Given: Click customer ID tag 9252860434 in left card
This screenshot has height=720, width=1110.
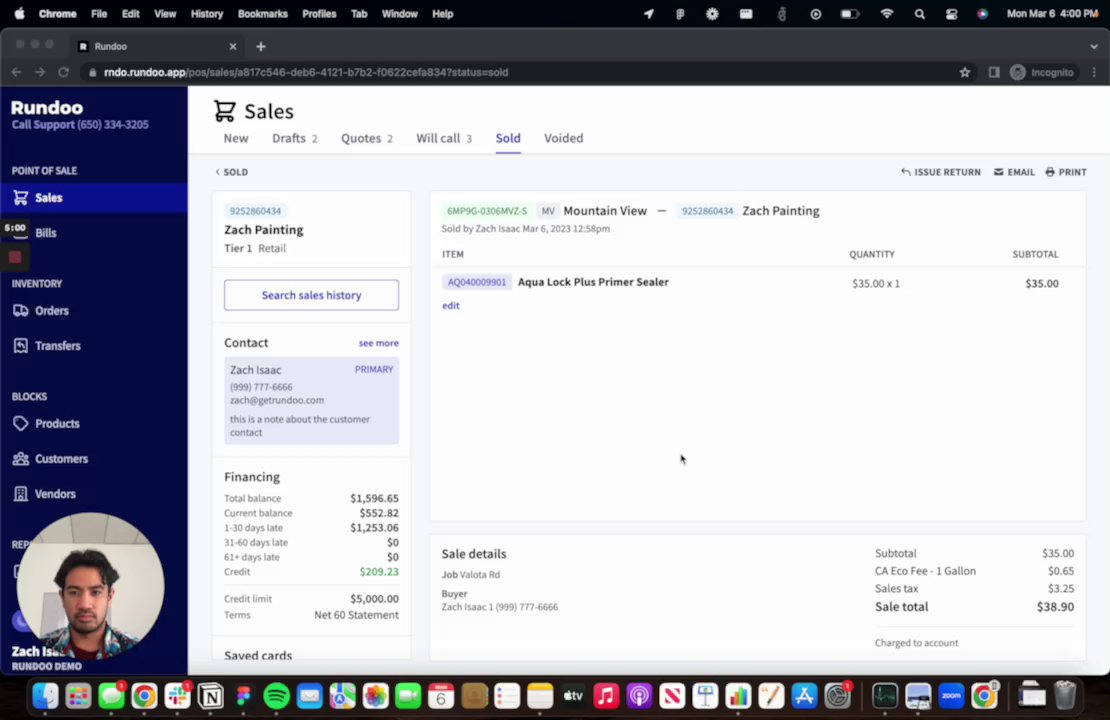Looking at the screenshot, I should [x=256, y=211].
